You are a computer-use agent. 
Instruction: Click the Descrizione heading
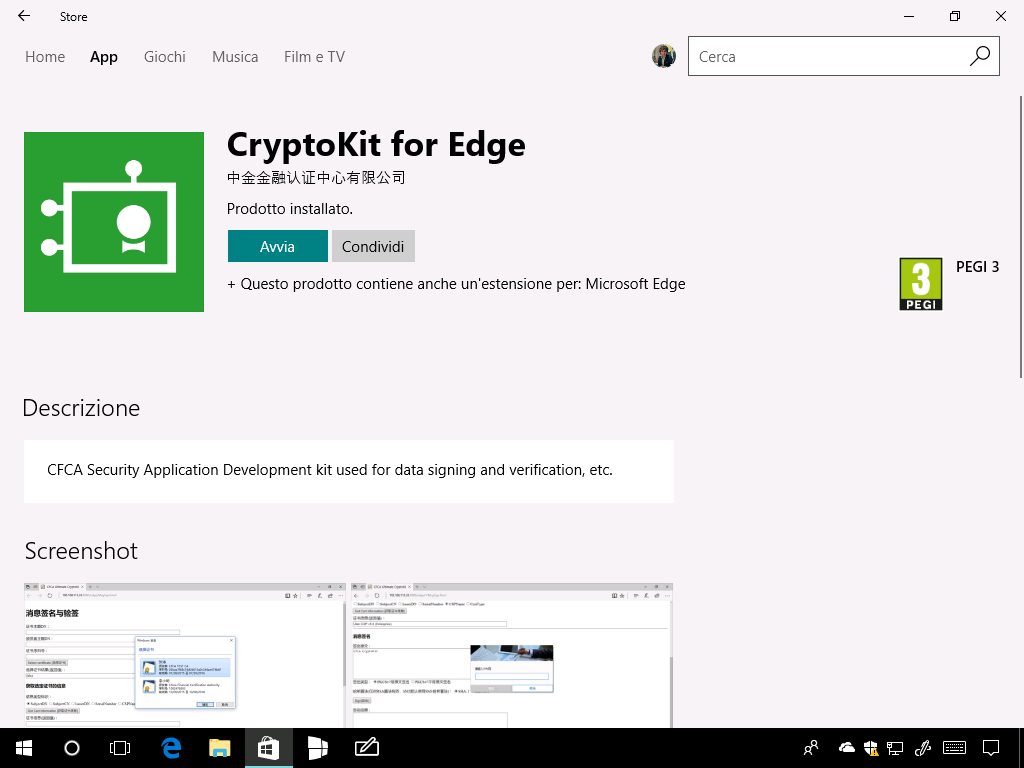click(x=81, y=408)
